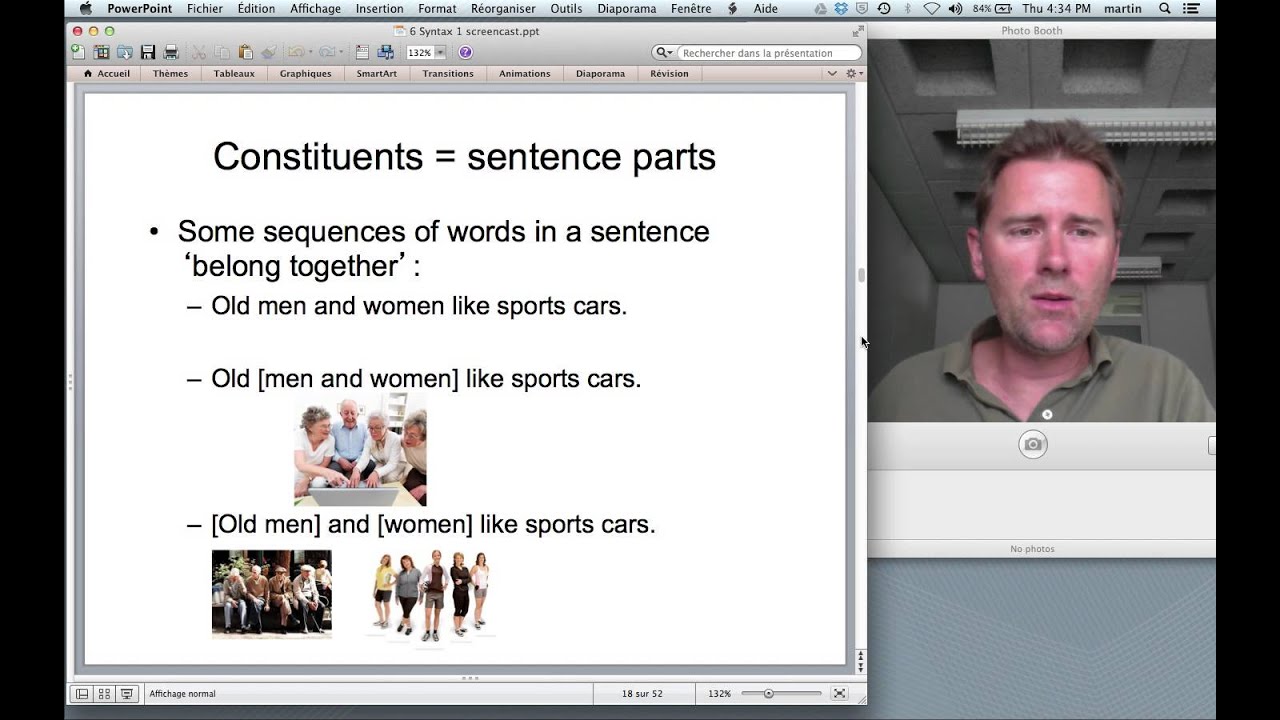Viewport: 1280px width, 720px height.
Task: Click in the Rechercher dans la présentation field
Action: [769, 53]
